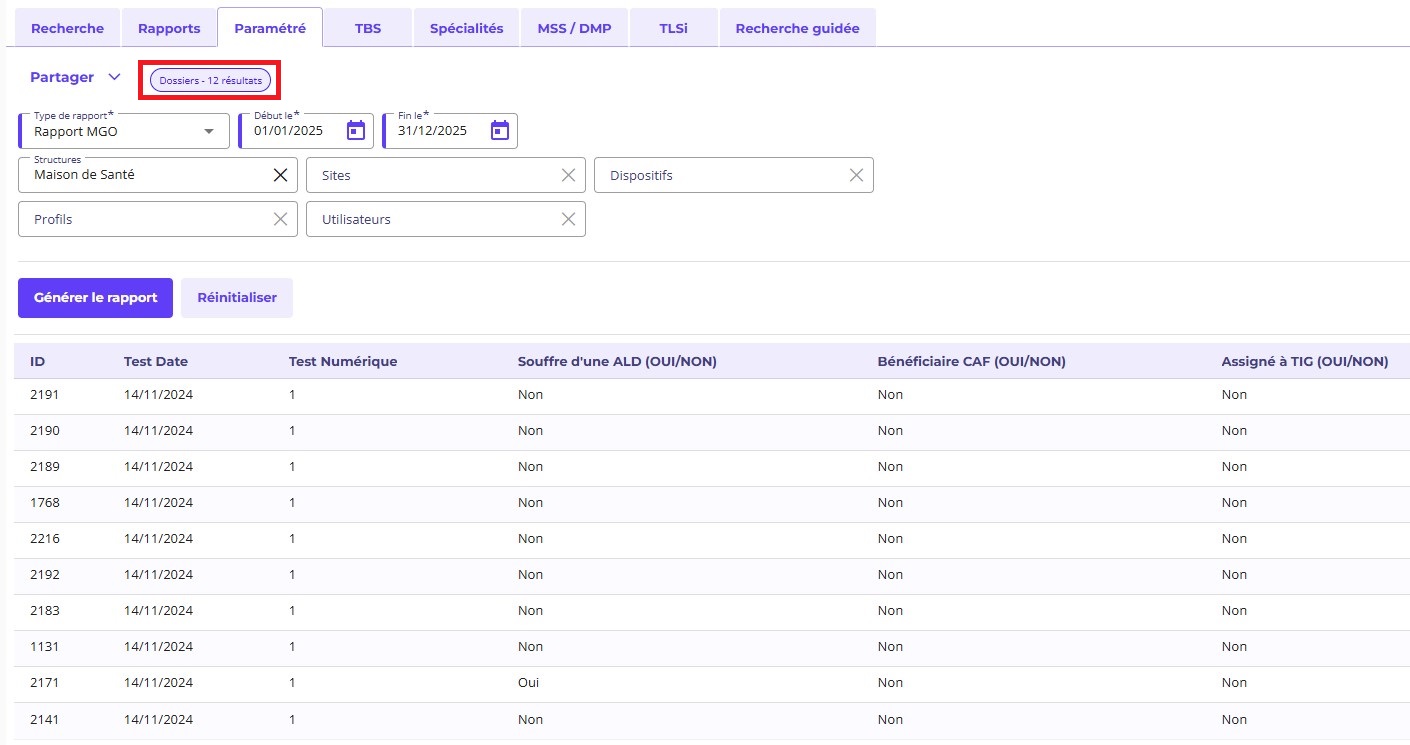The height and width of the screenshot is (745, 1410).
Task: Click the Dossiers - 12 résultats badge
Action: tap(210, 80)
